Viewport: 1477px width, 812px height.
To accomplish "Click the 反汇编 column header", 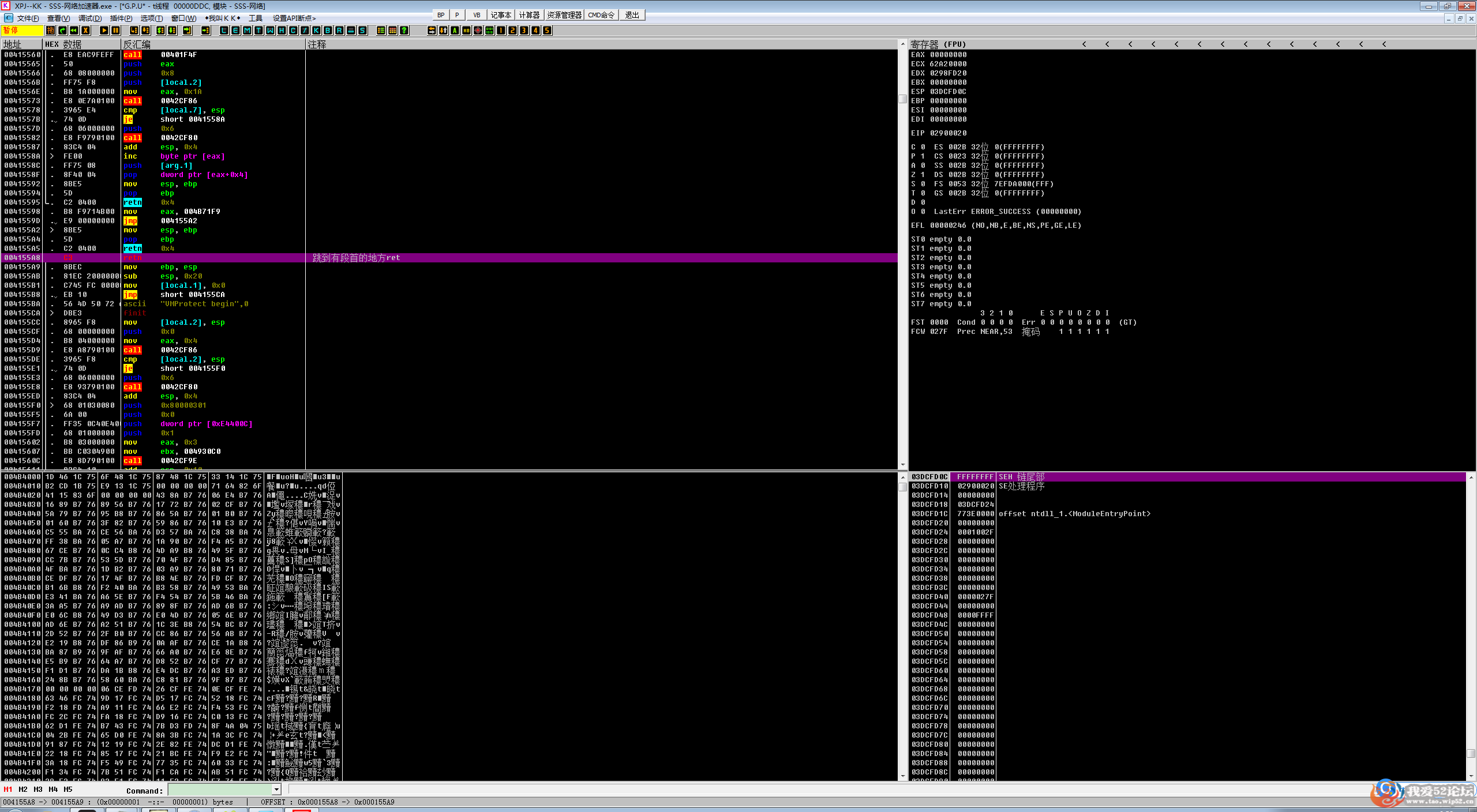I will [213, 44].
